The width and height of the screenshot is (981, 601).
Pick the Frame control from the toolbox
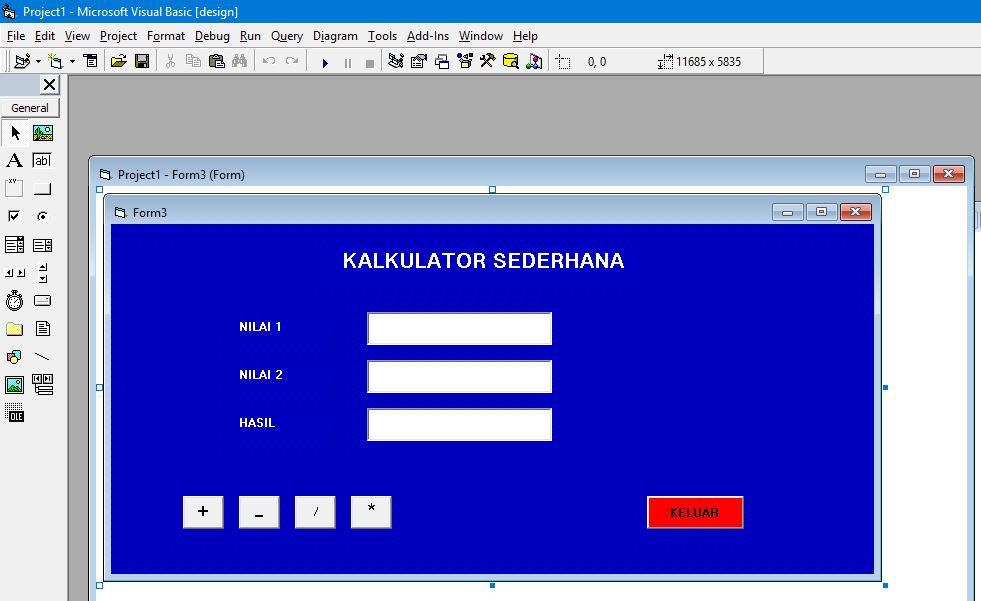(14, 188)
